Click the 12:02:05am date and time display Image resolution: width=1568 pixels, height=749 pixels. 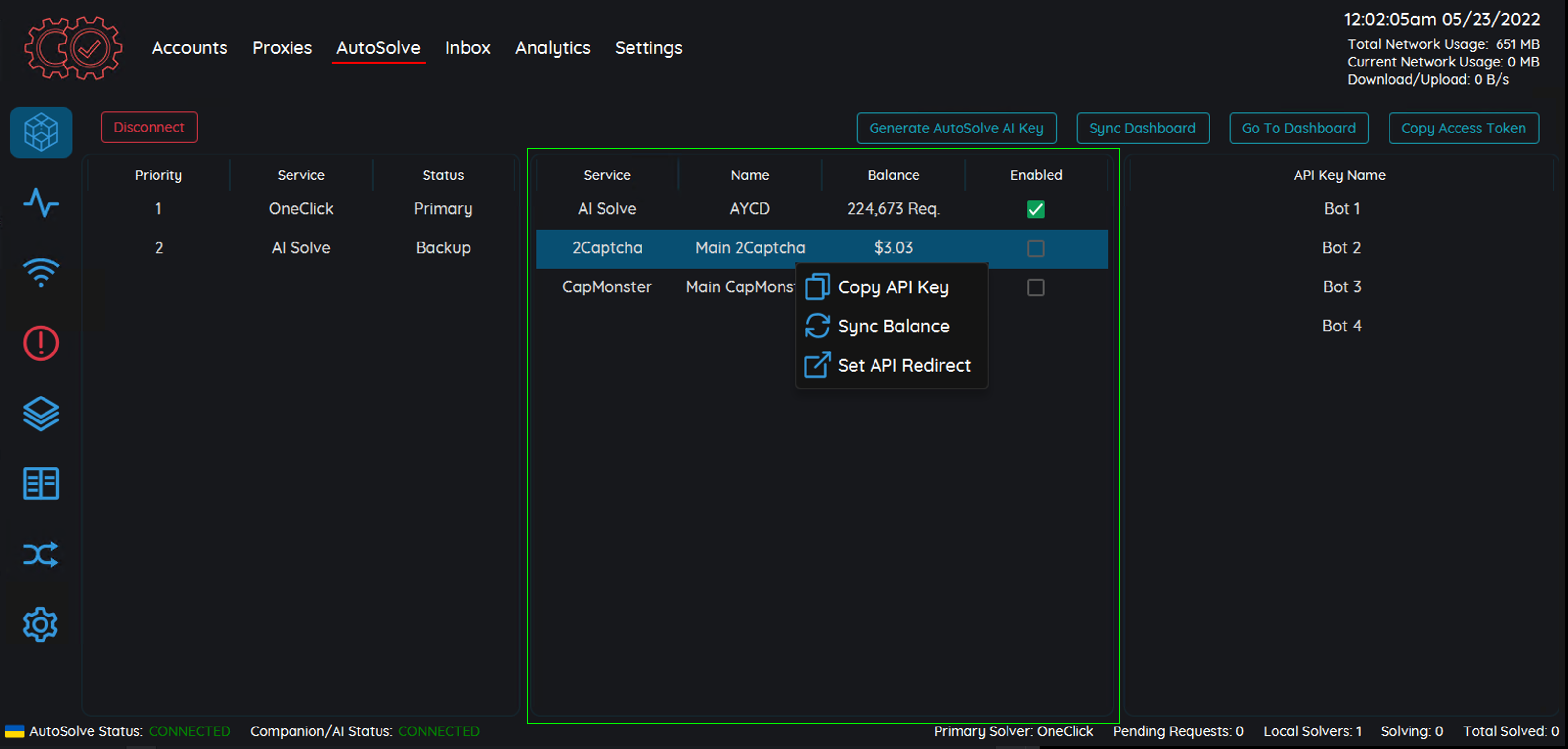tap(1442, 20)
